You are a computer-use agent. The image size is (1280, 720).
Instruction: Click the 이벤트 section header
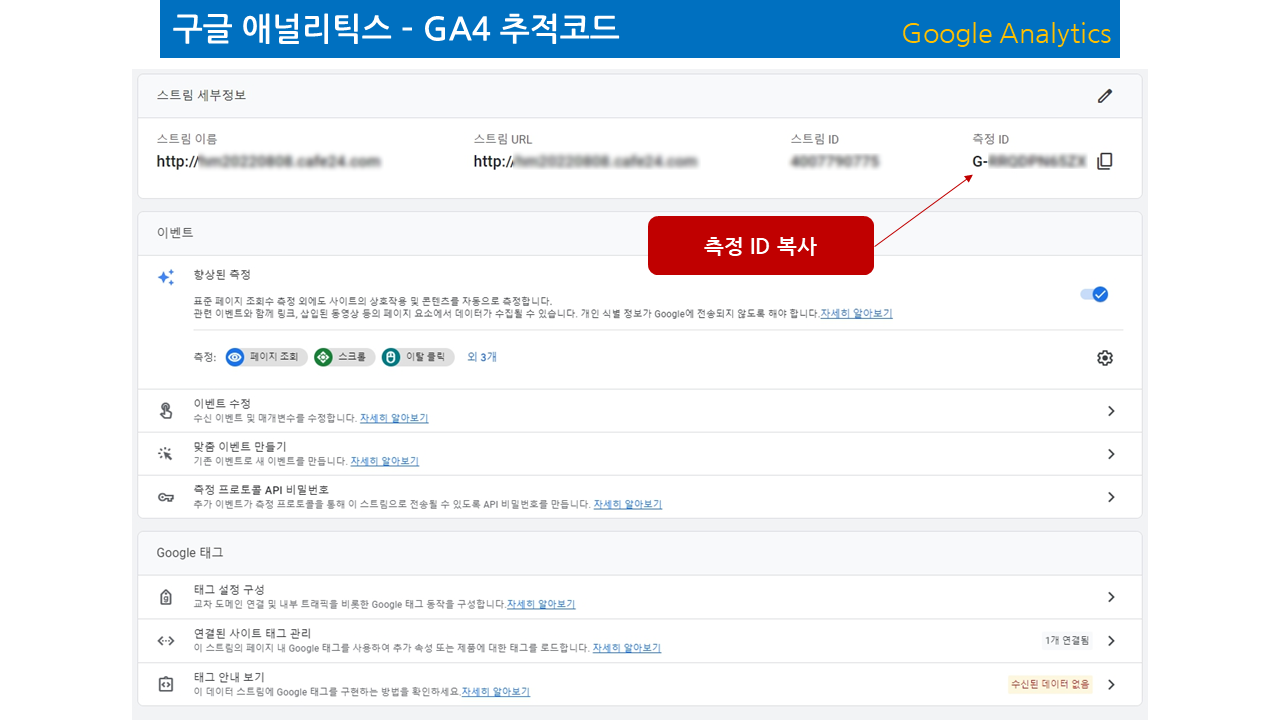pyautogui.click(x=175, y=233)
